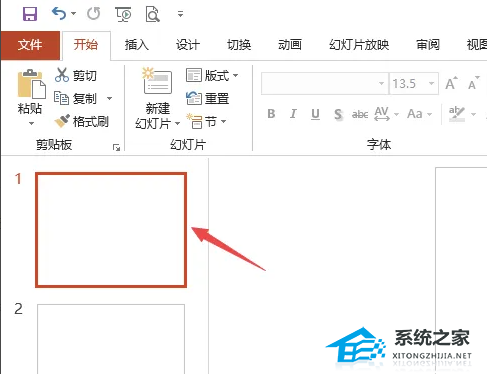
Task: Toggle strikethrough abc button
Action: click(x=360, y=114)
